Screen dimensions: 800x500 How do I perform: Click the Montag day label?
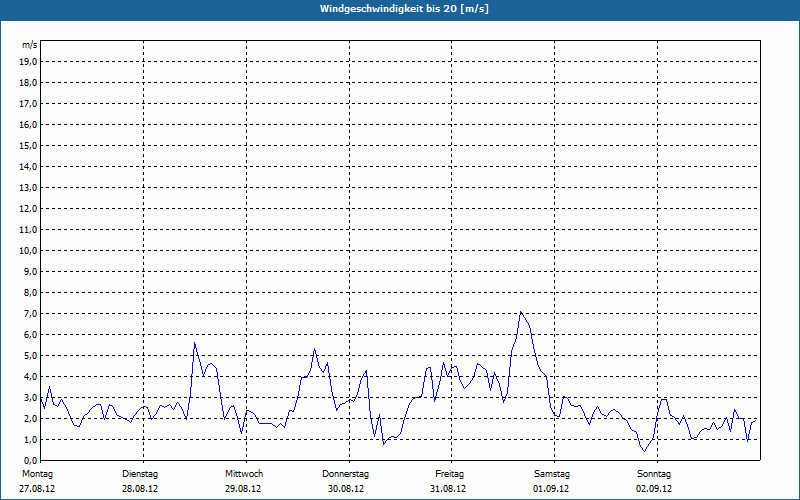[x=37, y=474]
